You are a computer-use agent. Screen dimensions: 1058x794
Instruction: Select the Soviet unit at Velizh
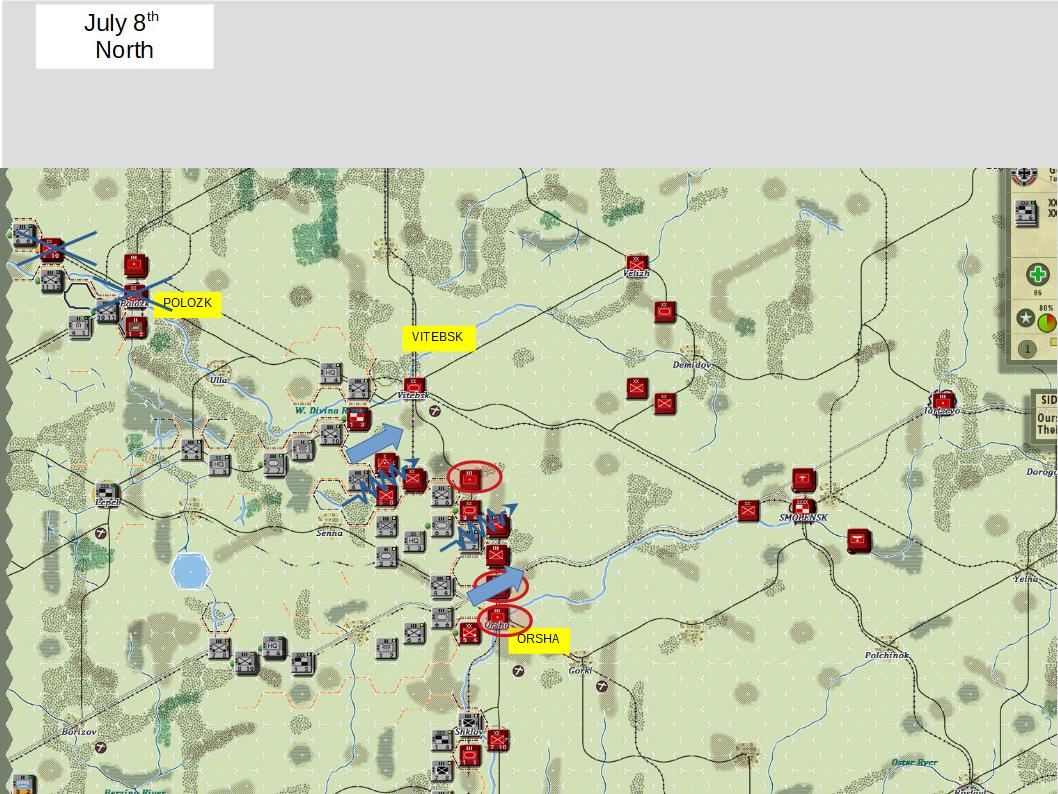pyautogui.click(x=636, y=263)
